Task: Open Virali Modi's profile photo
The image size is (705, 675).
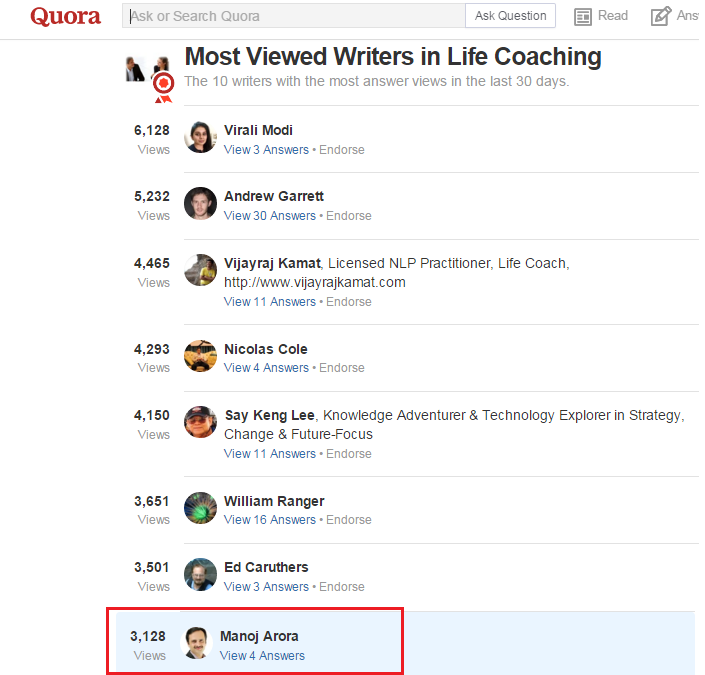Action: point(201,137)
